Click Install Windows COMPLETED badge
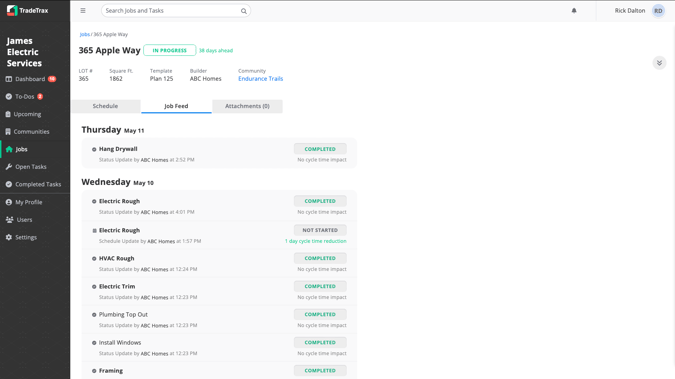This screenshot has height=379, width=675. [320, 342]
